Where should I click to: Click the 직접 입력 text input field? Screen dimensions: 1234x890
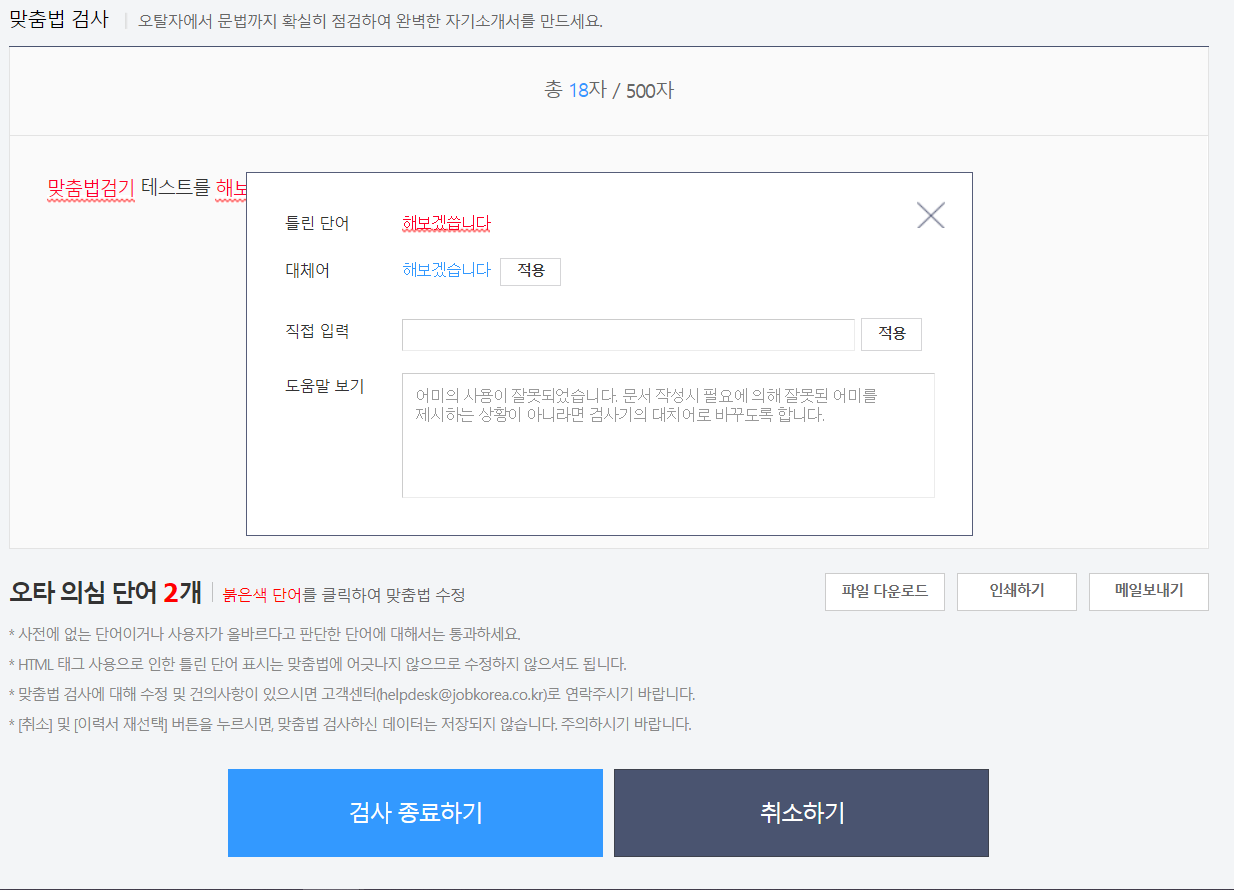click(627, 334)
